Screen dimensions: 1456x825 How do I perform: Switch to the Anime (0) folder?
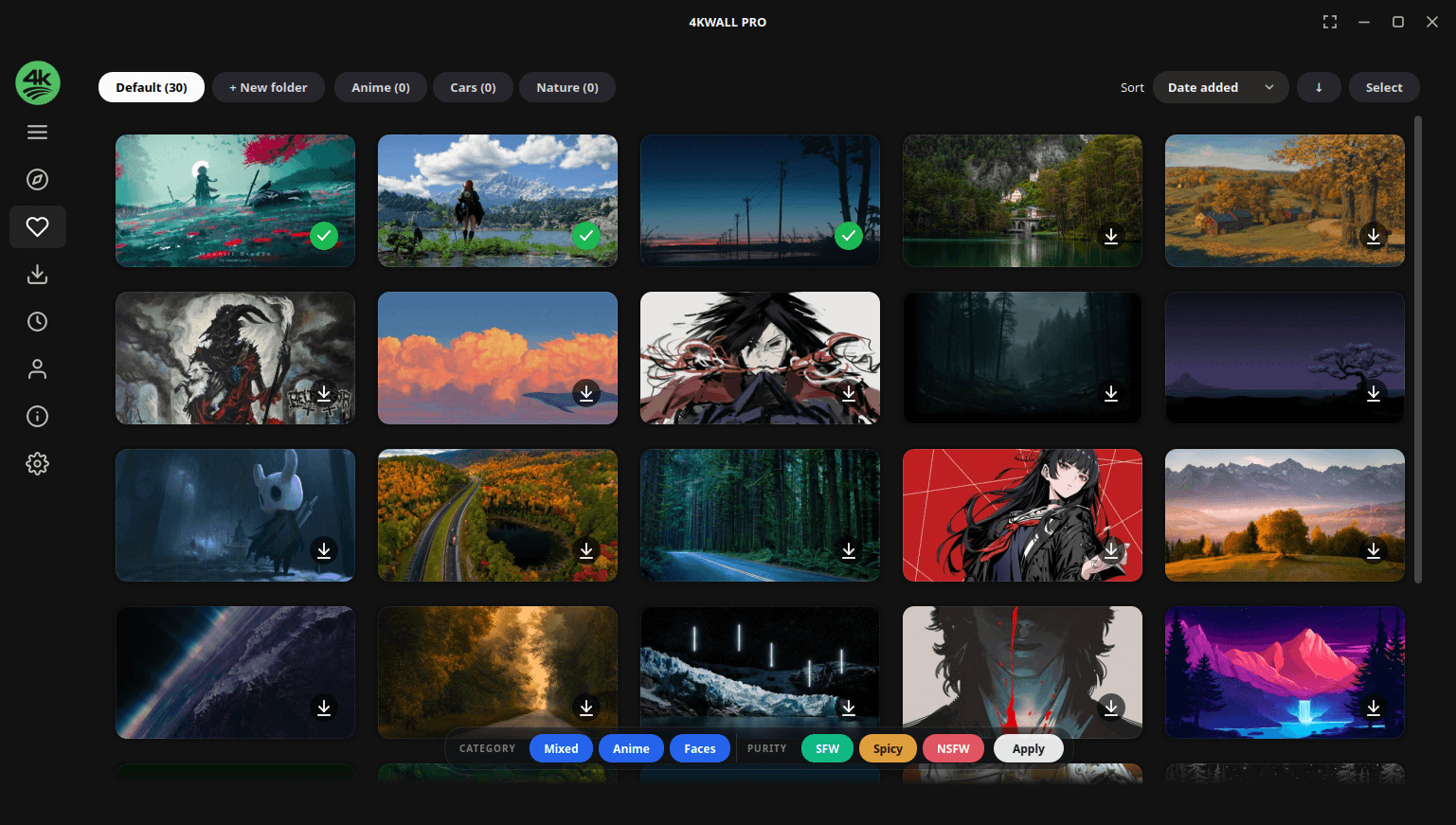point(381,87)
